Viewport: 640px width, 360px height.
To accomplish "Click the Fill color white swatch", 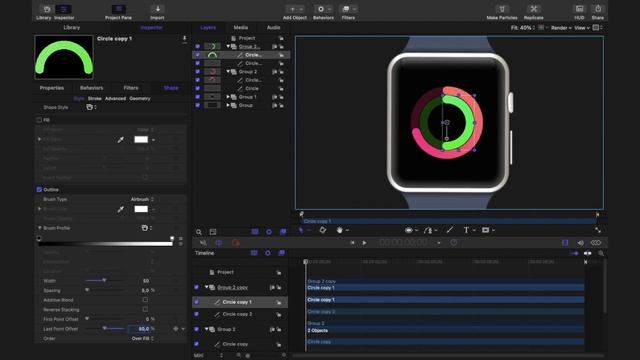I will pos(141,140).
